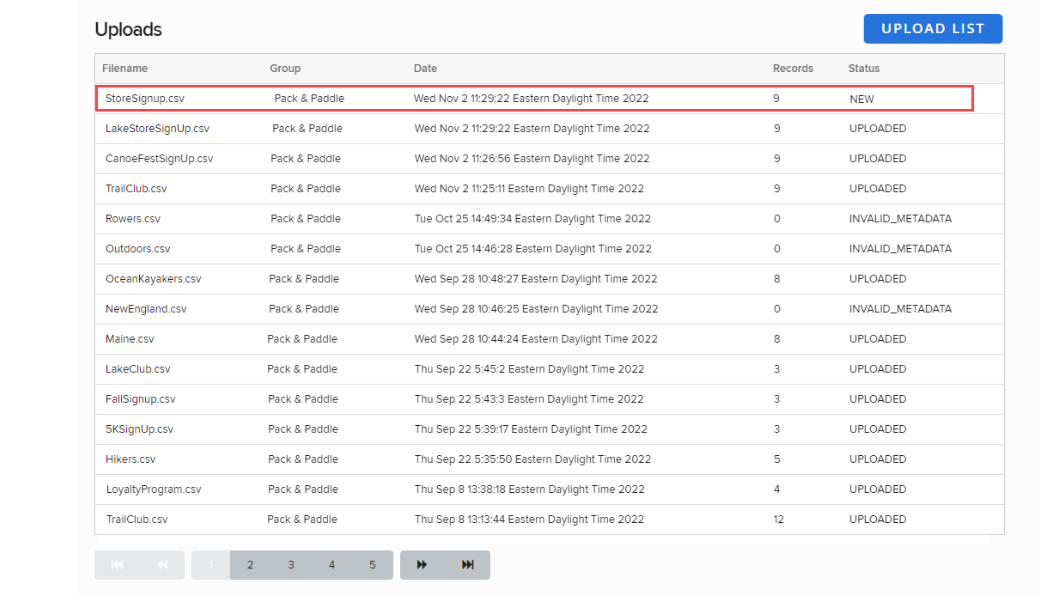Navigate to page 5
This screenshot has width=1040, height=596.
pyautogui.click(x=372, y=565)
